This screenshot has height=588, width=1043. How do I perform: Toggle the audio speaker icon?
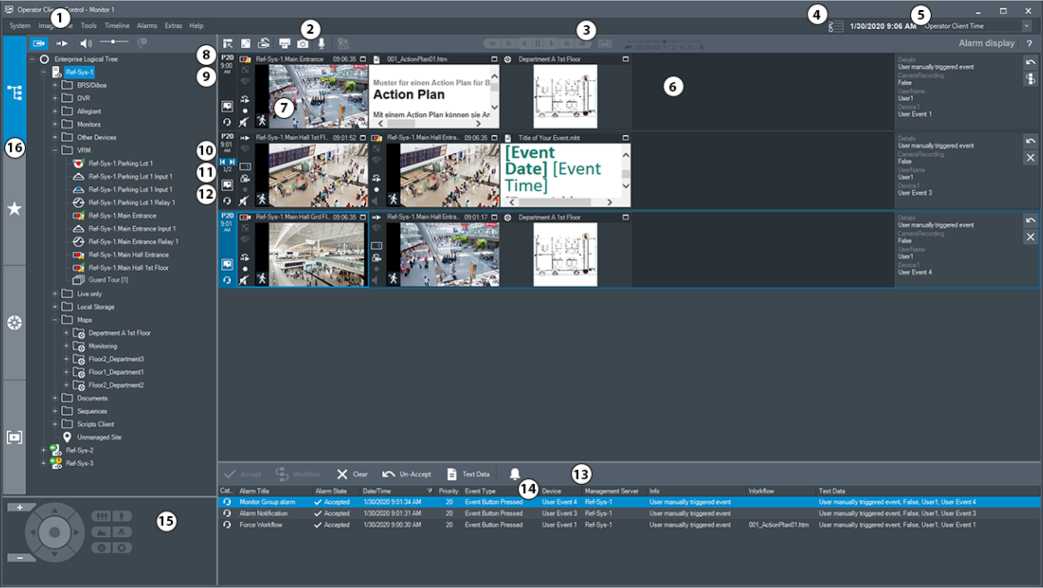[x=86, y=43]
